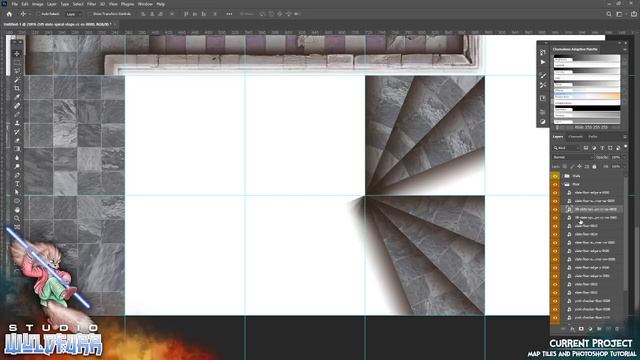Screen dimensions: 640x360
Task: Click the lock position icon in Layers
Action: click(x=579, y=166)
